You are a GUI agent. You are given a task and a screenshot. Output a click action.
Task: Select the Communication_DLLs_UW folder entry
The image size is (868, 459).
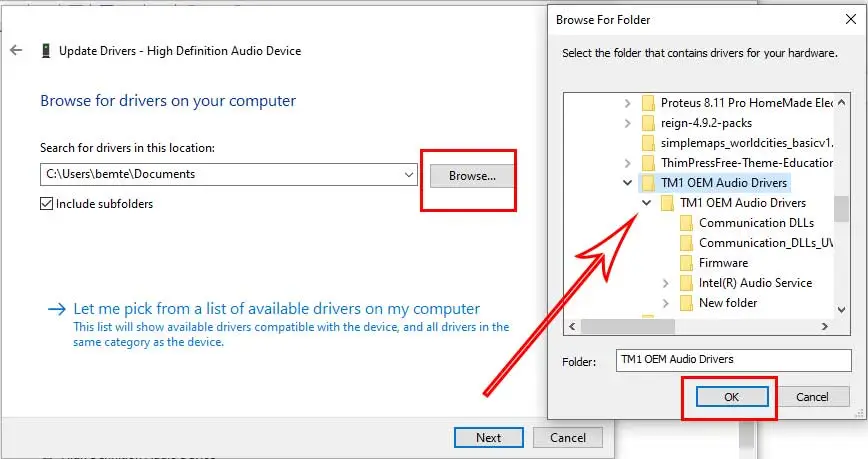coord(765,243)
